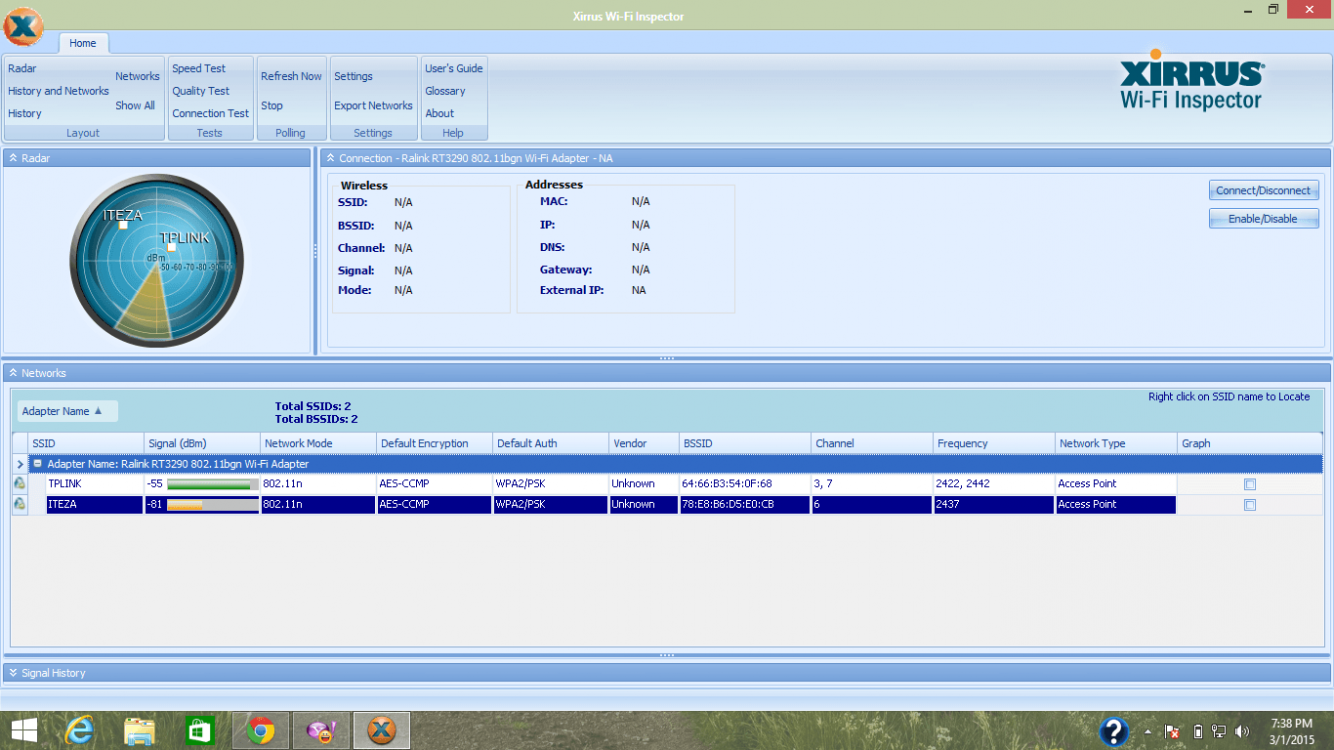
Task: Choose History layout option
Action: point(25,113)
